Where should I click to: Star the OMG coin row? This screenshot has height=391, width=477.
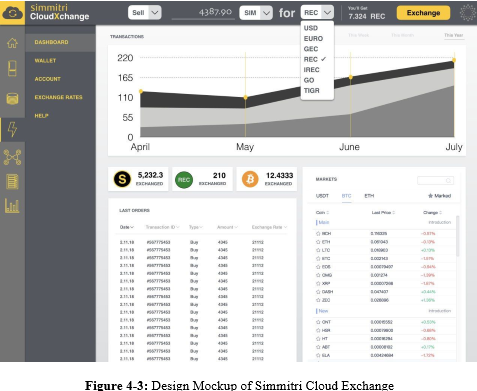click(318, 275)
